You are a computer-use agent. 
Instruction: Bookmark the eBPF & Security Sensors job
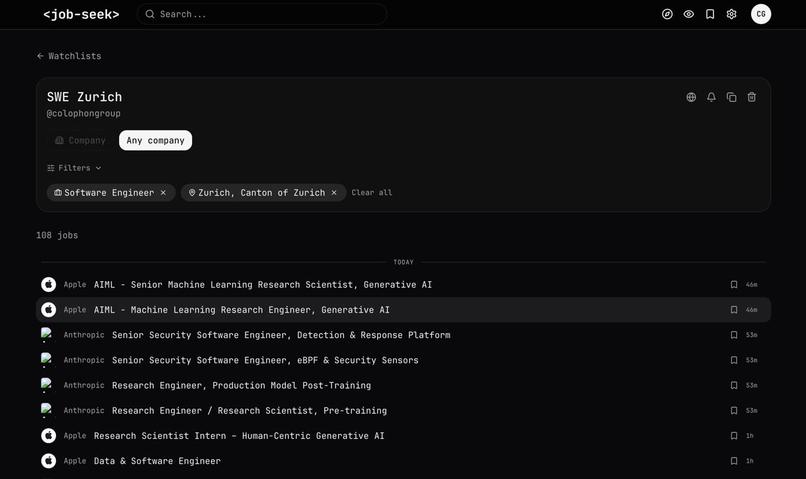tap(734, 360)
